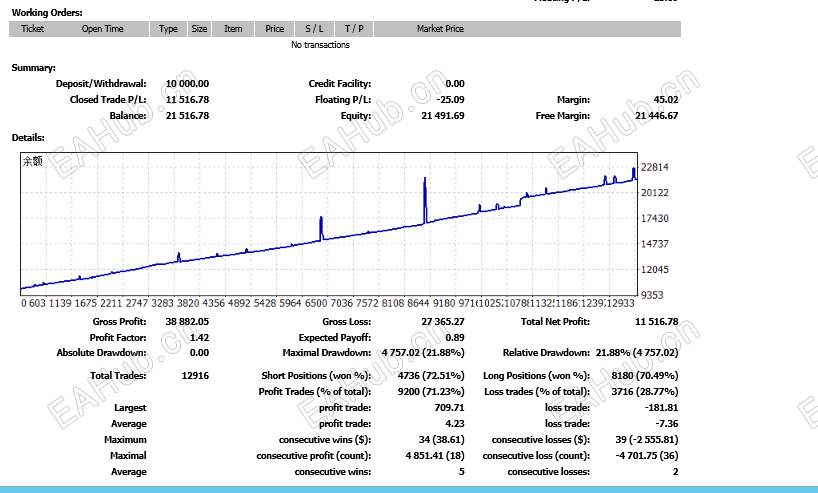The image size is (818, 493).
Task: Select average profit trade value 4.23
Action: coord(455,424)
